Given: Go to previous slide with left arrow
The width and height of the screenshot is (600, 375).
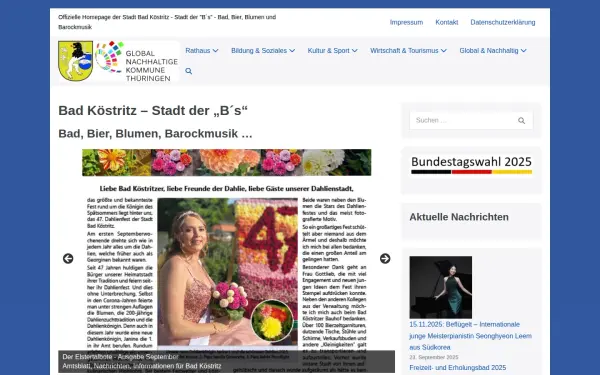Looking at the screenshot, I should (x=68, y=259).
